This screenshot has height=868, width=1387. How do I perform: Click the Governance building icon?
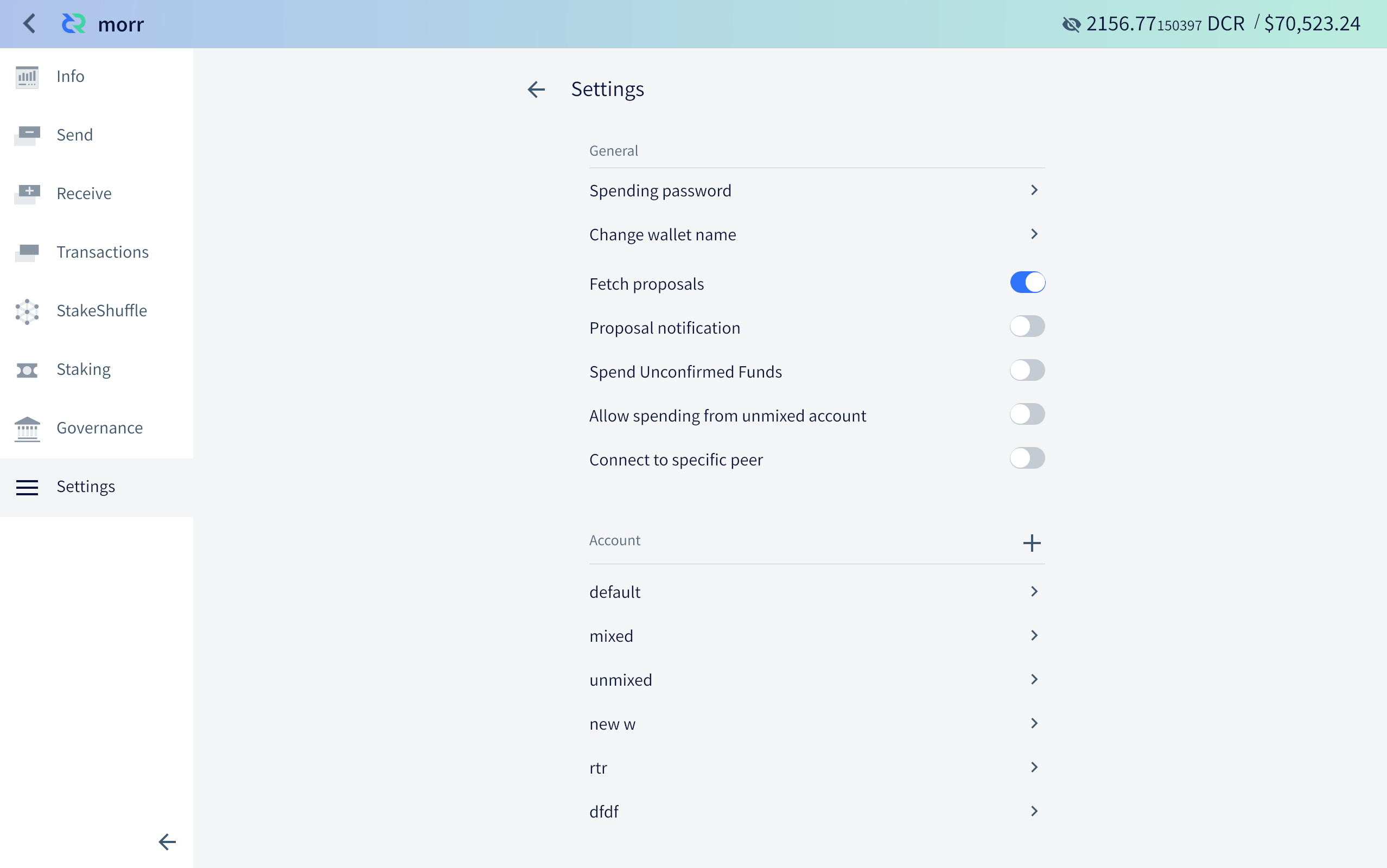(27, 429)
